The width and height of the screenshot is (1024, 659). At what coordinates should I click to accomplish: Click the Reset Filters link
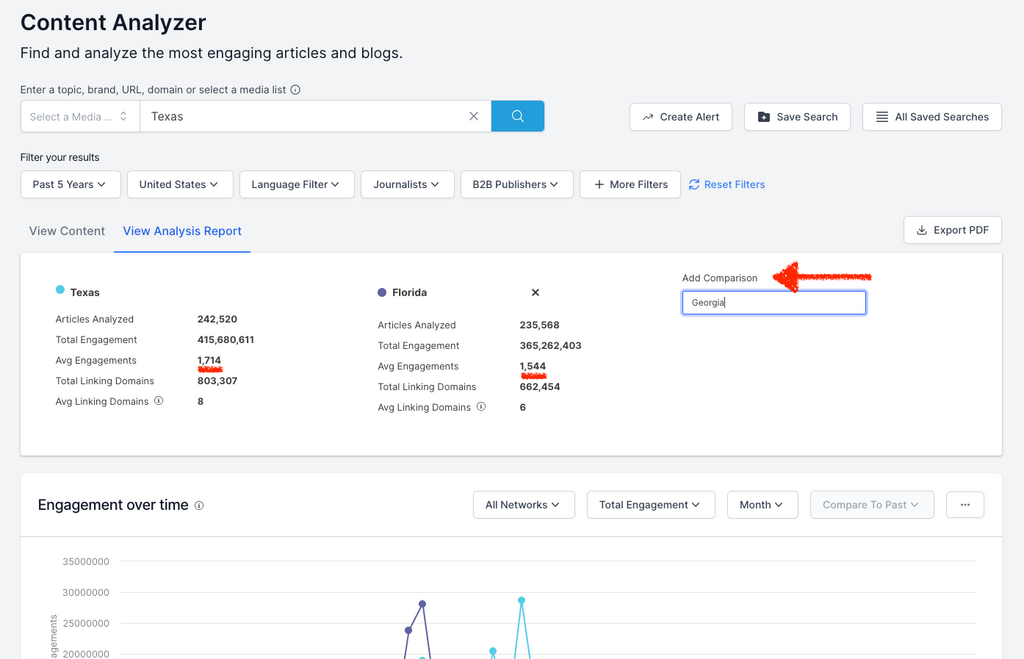[727, 184]
